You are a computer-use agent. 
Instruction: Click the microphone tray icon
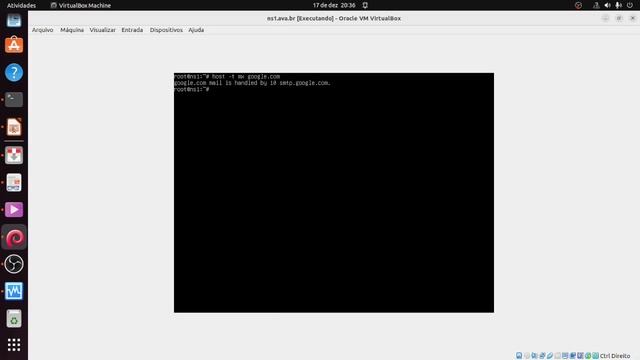pos(618,5)
